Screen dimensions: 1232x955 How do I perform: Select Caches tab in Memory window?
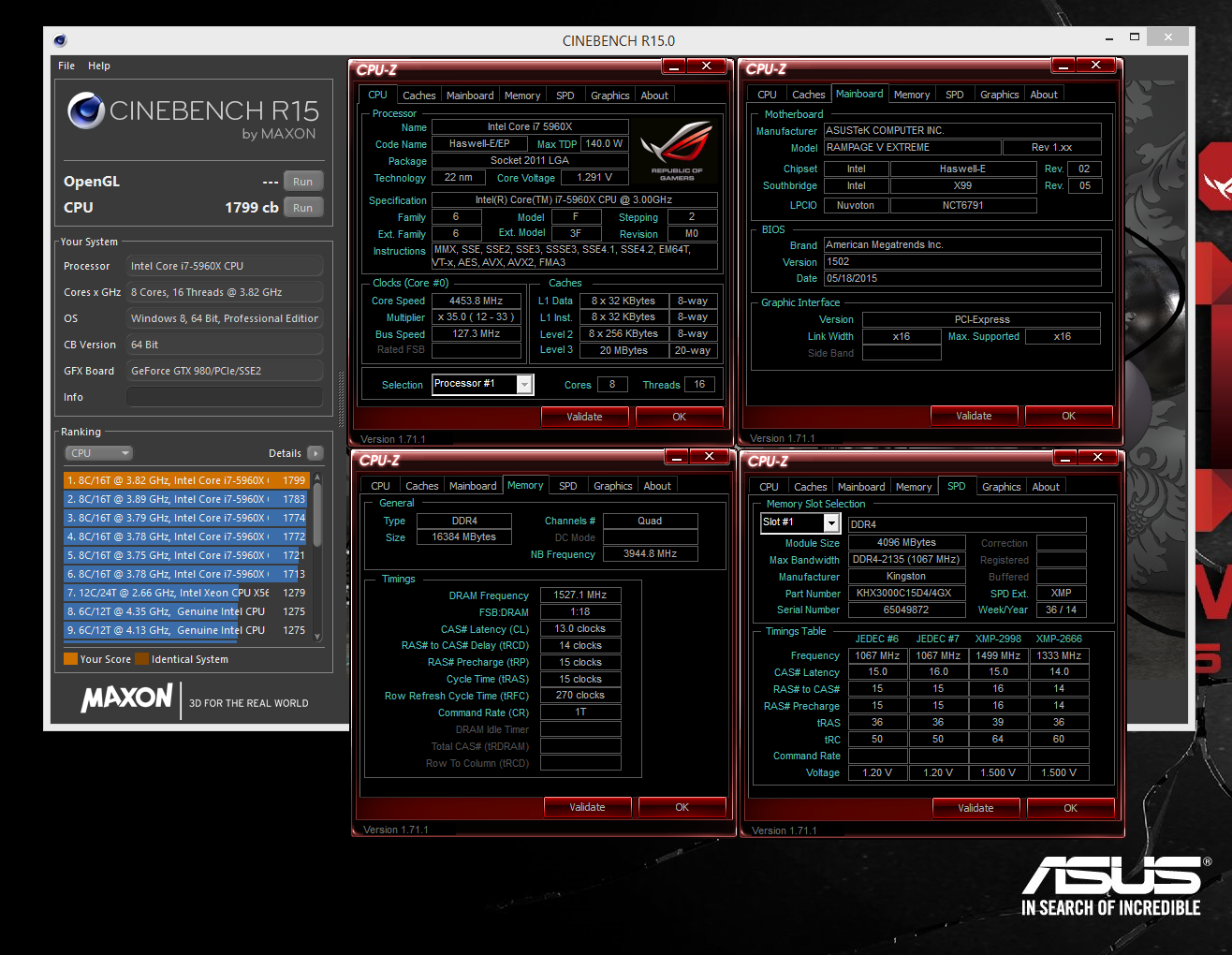pos(421,486)
